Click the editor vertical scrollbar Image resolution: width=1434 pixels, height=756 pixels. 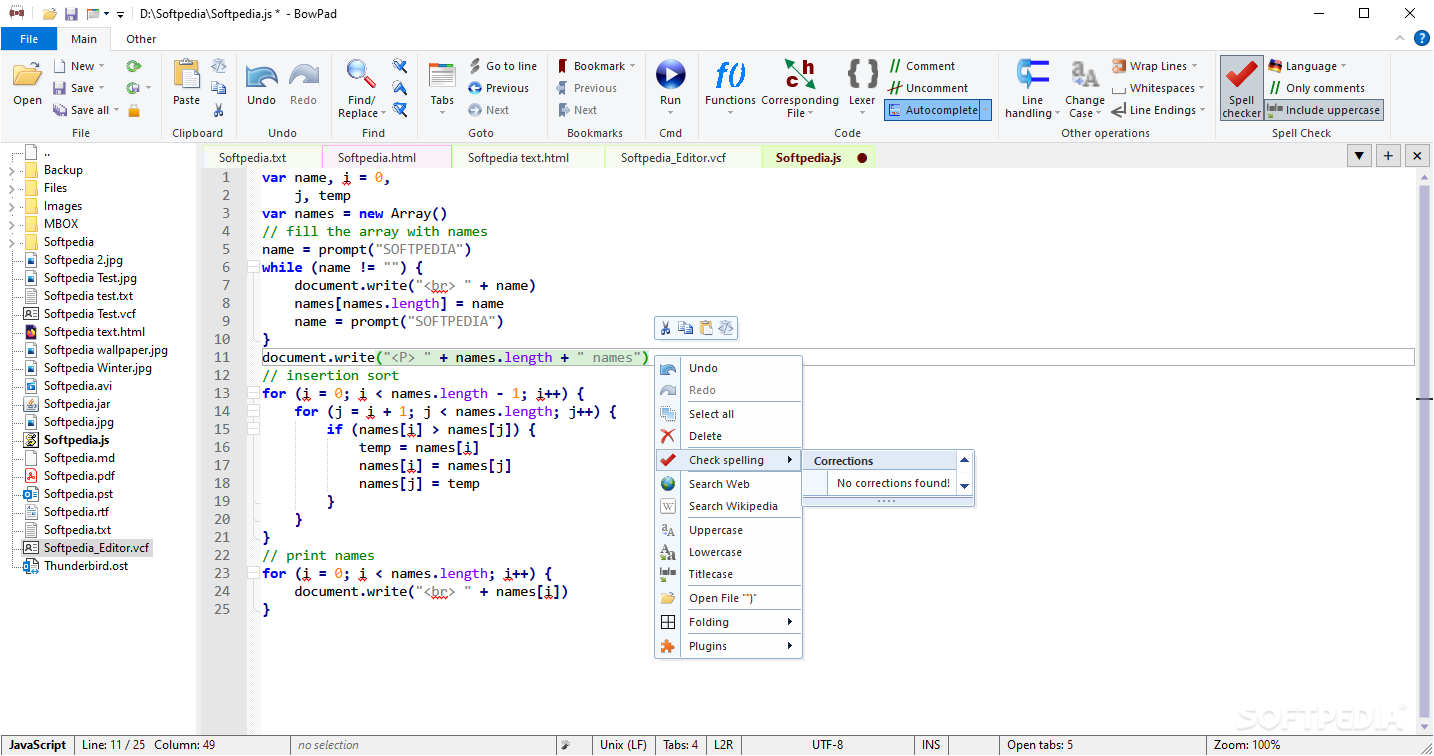click(x=1424, y=450)
